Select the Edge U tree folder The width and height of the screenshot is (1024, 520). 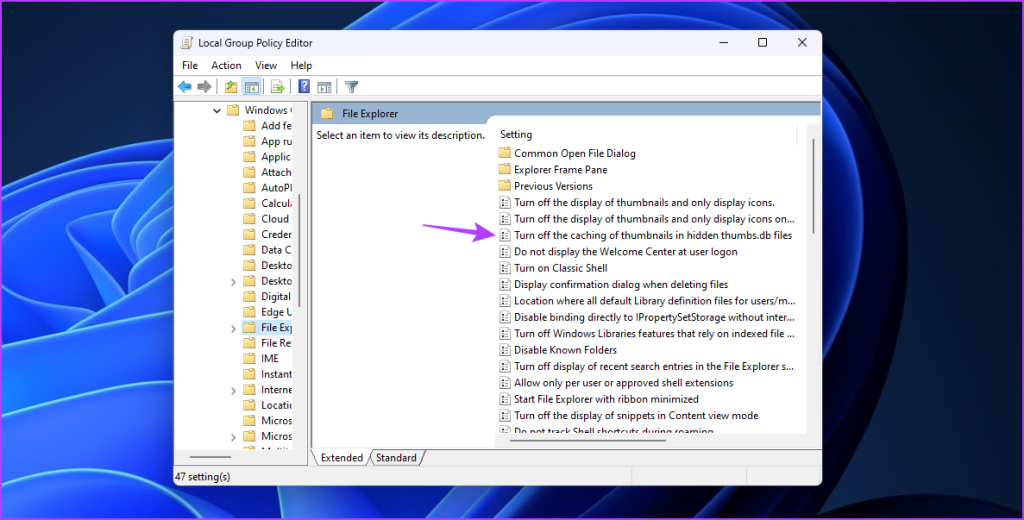pyautogui.click(x=267, y=312)
